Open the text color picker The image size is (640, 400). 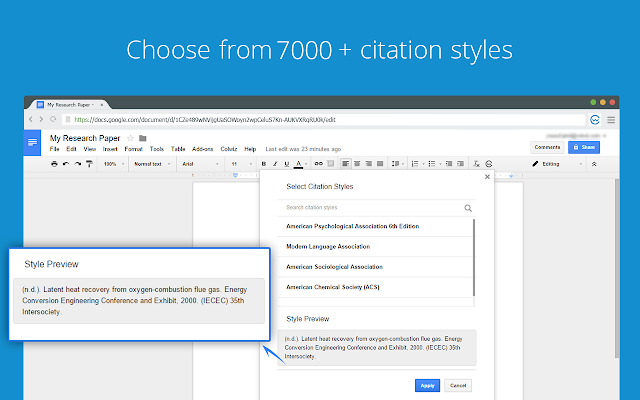(301, 164)
